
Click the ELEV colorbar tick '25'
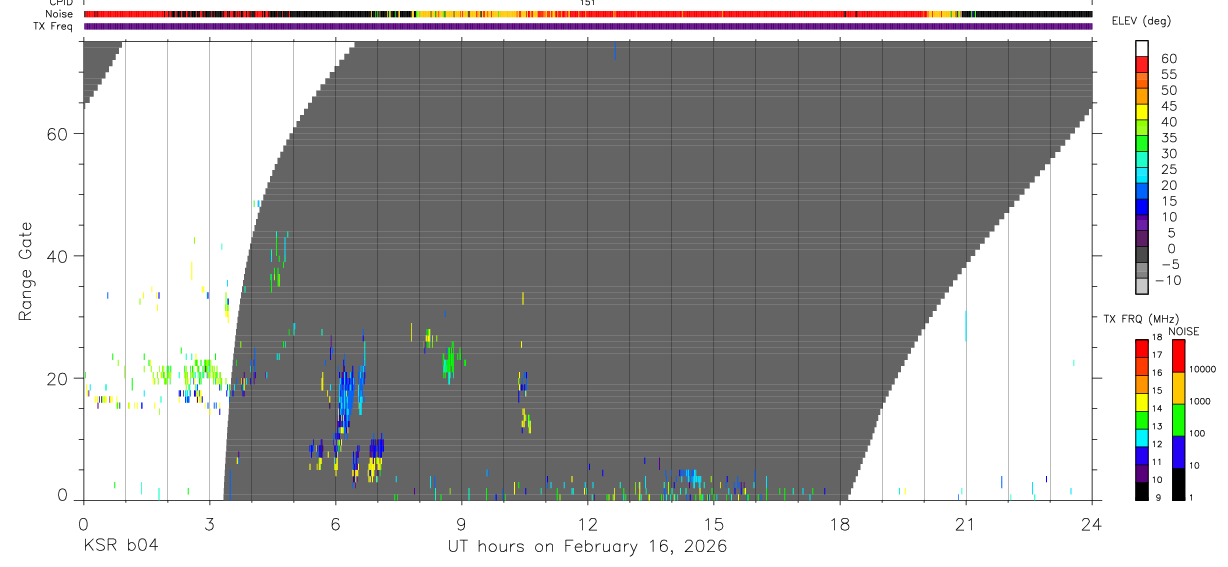click(x=1168, y=170)
